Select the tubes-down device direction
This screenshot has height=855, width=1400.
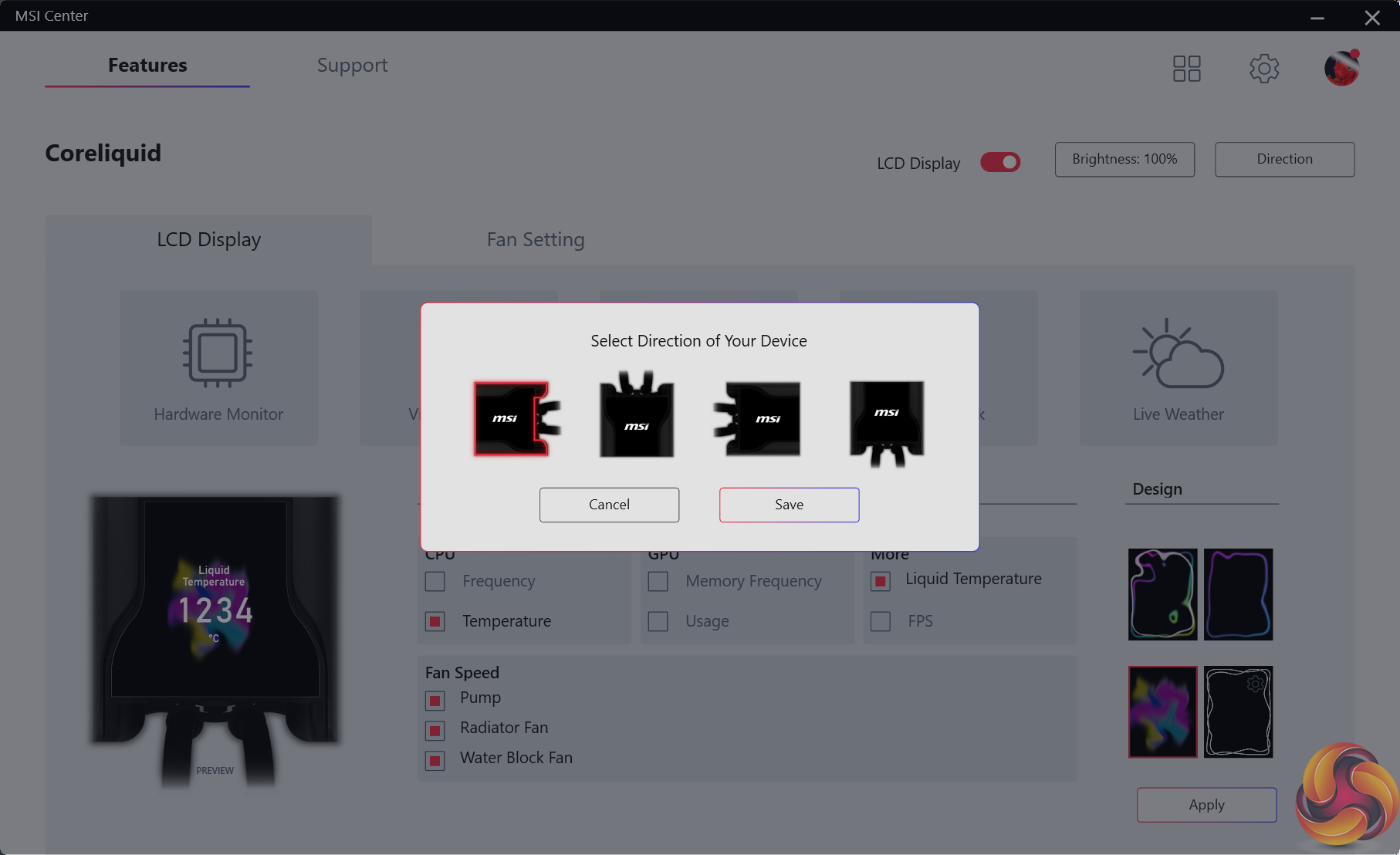pyautogui.click(x=887, y=424)
